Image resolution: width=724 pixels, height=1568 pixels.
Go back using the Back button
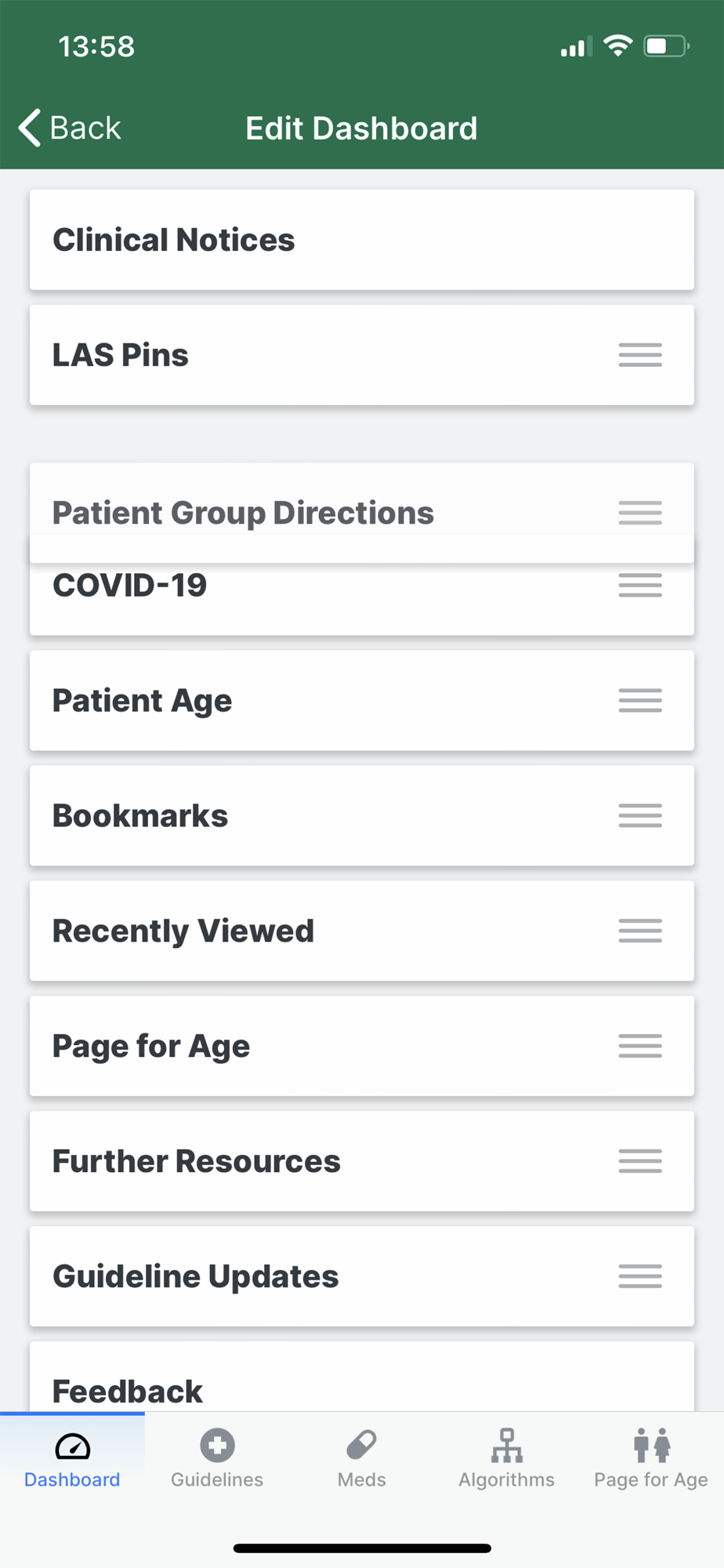pos(71,128)
